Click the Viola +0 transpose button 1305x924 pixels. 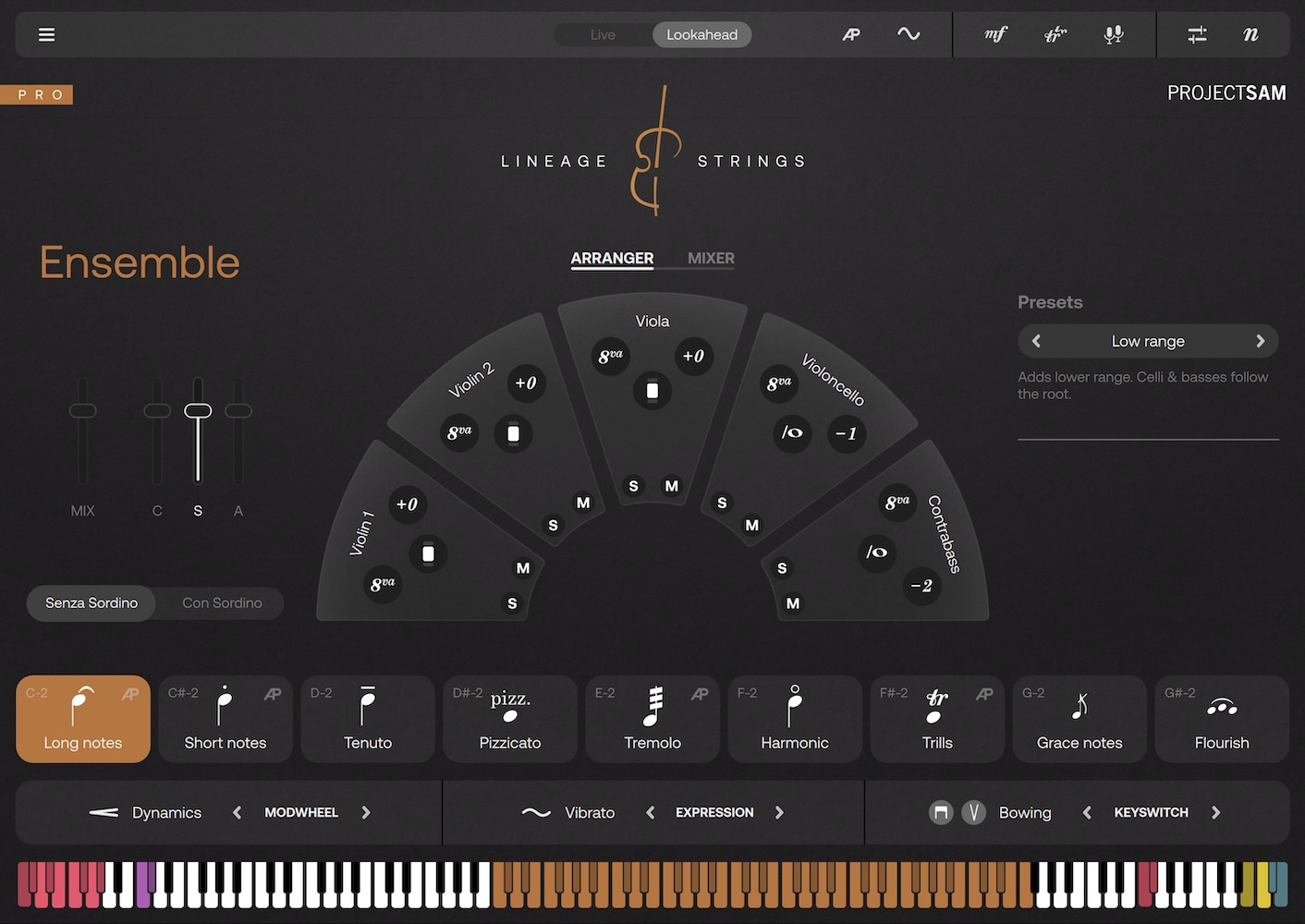(x=693, y=356)
